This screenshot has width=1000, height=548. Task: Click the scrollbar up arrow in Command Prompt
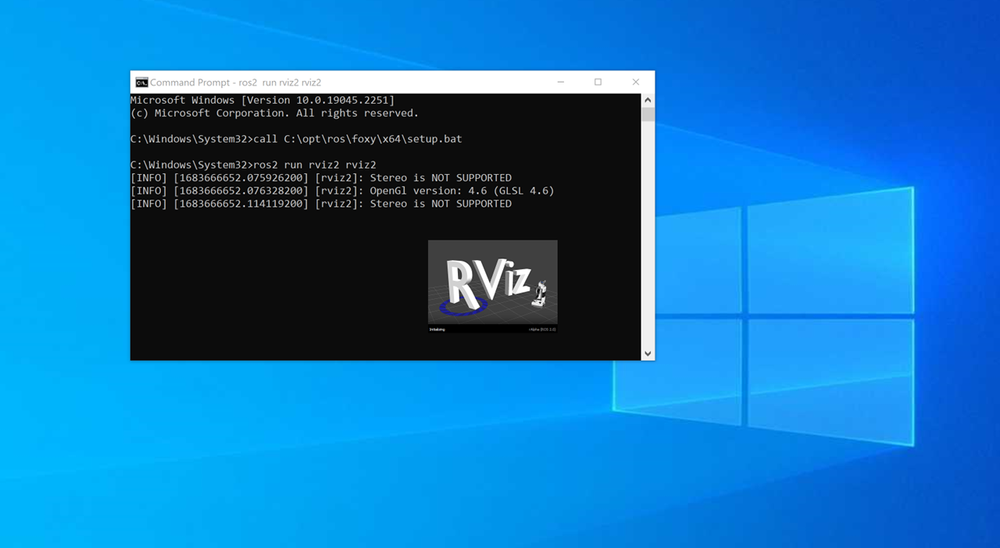tap(648, 100)
